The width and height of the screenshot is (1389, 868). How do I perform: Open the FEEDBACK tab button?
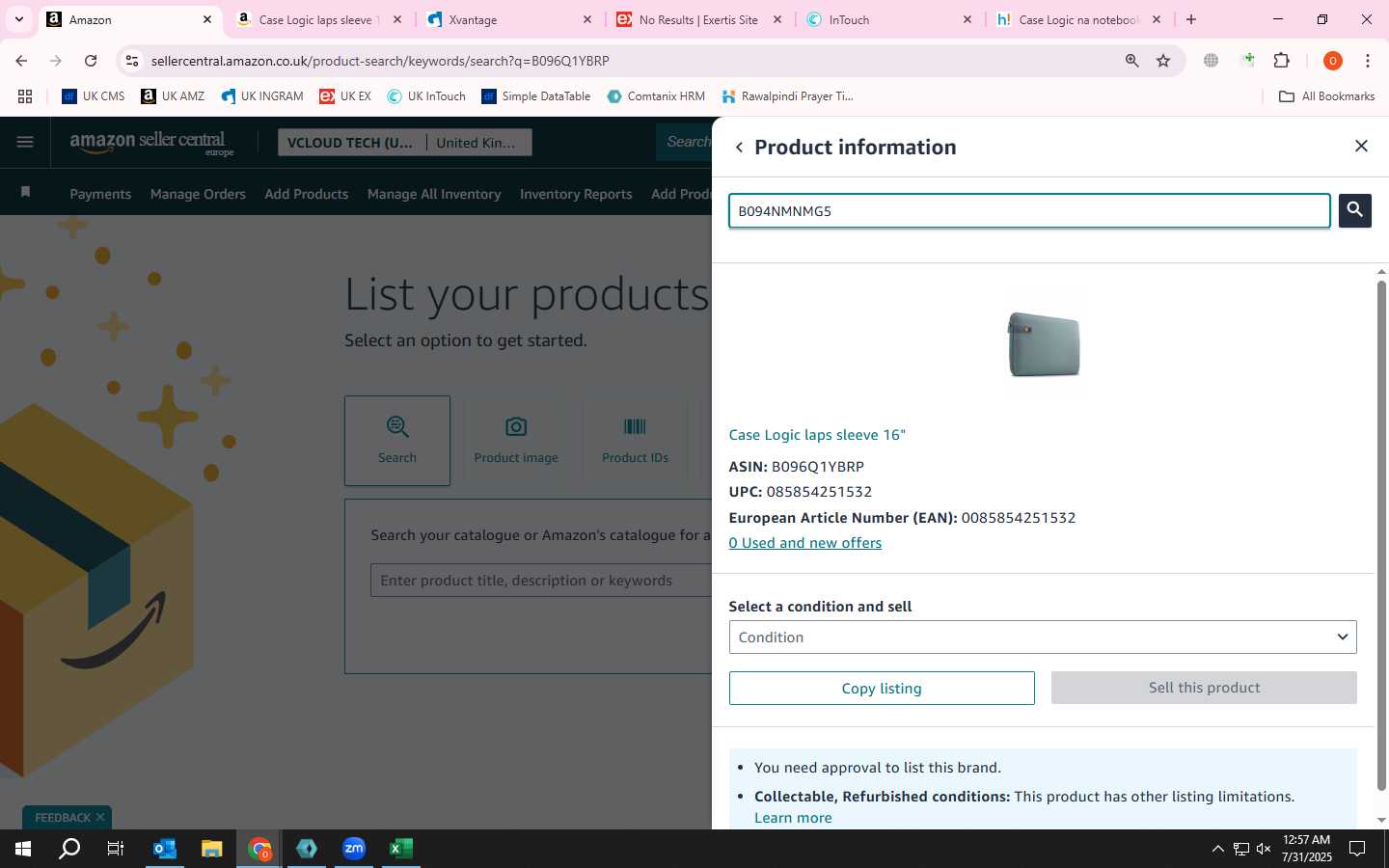point(63,818)
